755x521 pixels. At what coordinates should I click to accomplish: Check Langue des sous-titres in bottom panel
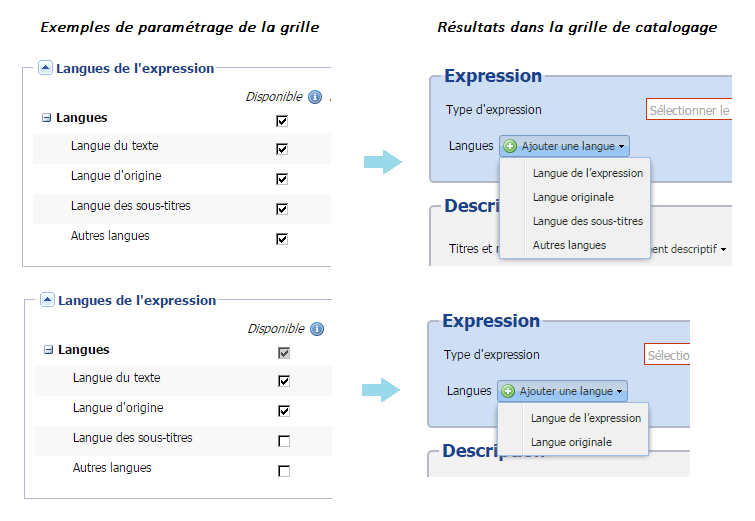284,441
